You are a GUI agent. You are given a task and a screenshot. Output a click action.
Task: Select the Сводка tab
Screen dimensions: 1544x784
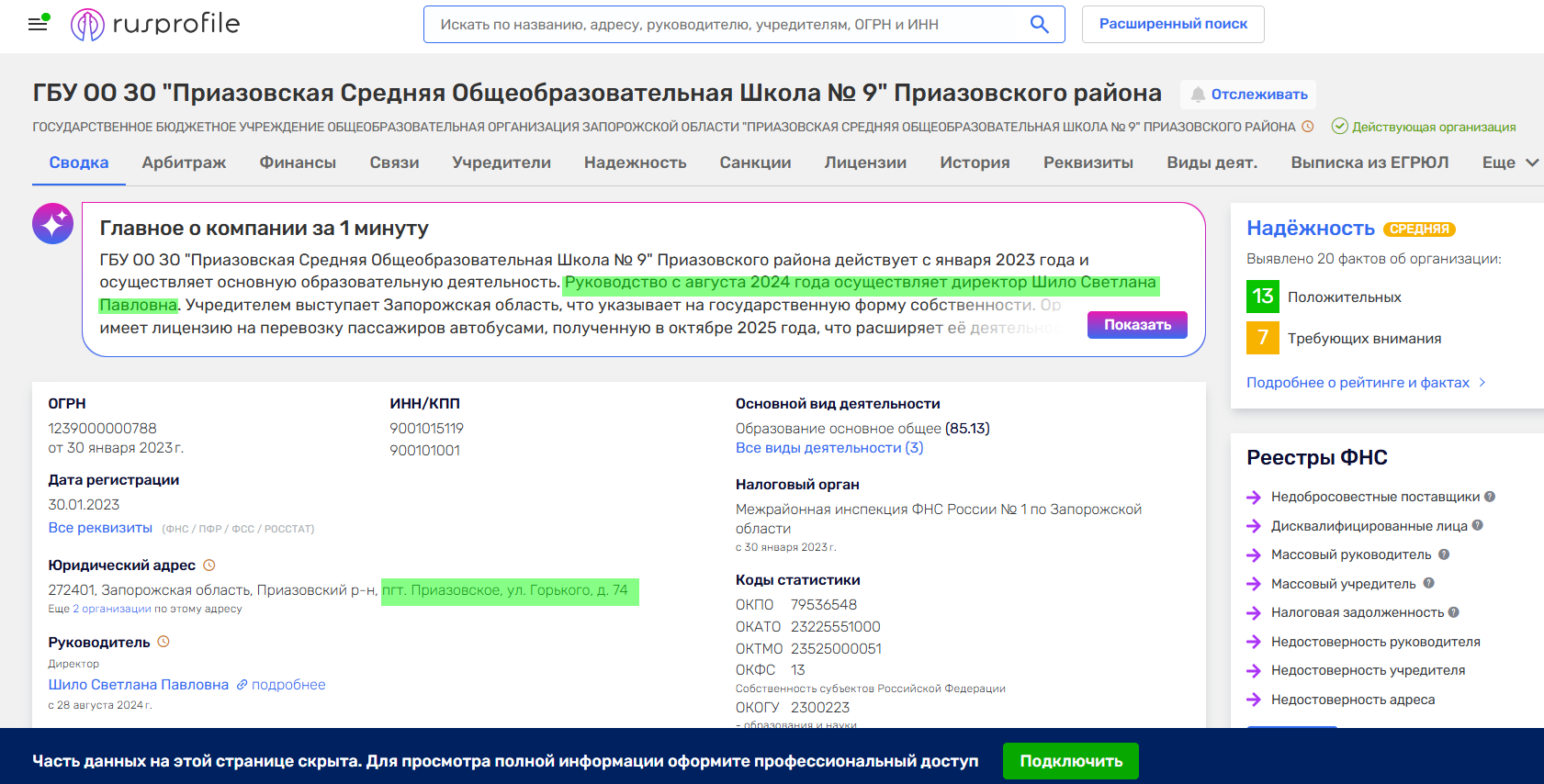coord(79,162)
